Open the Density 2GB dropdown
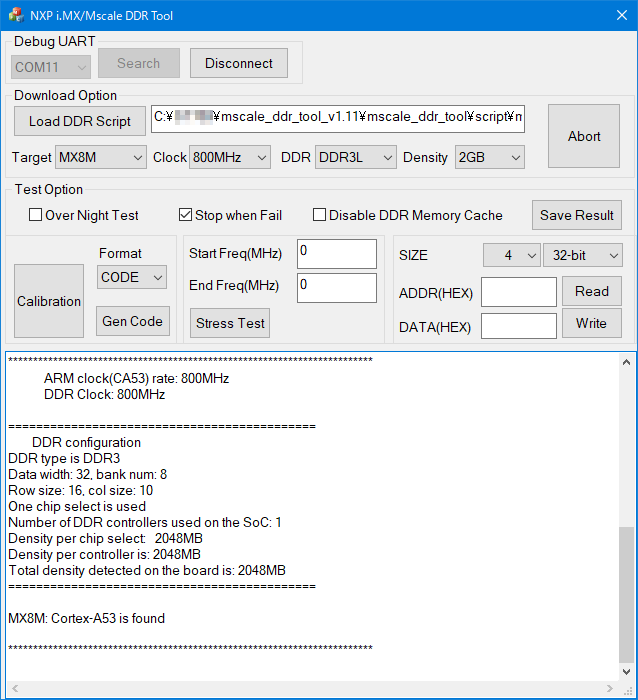The image size is (638, 700). [x=490, y=157]
